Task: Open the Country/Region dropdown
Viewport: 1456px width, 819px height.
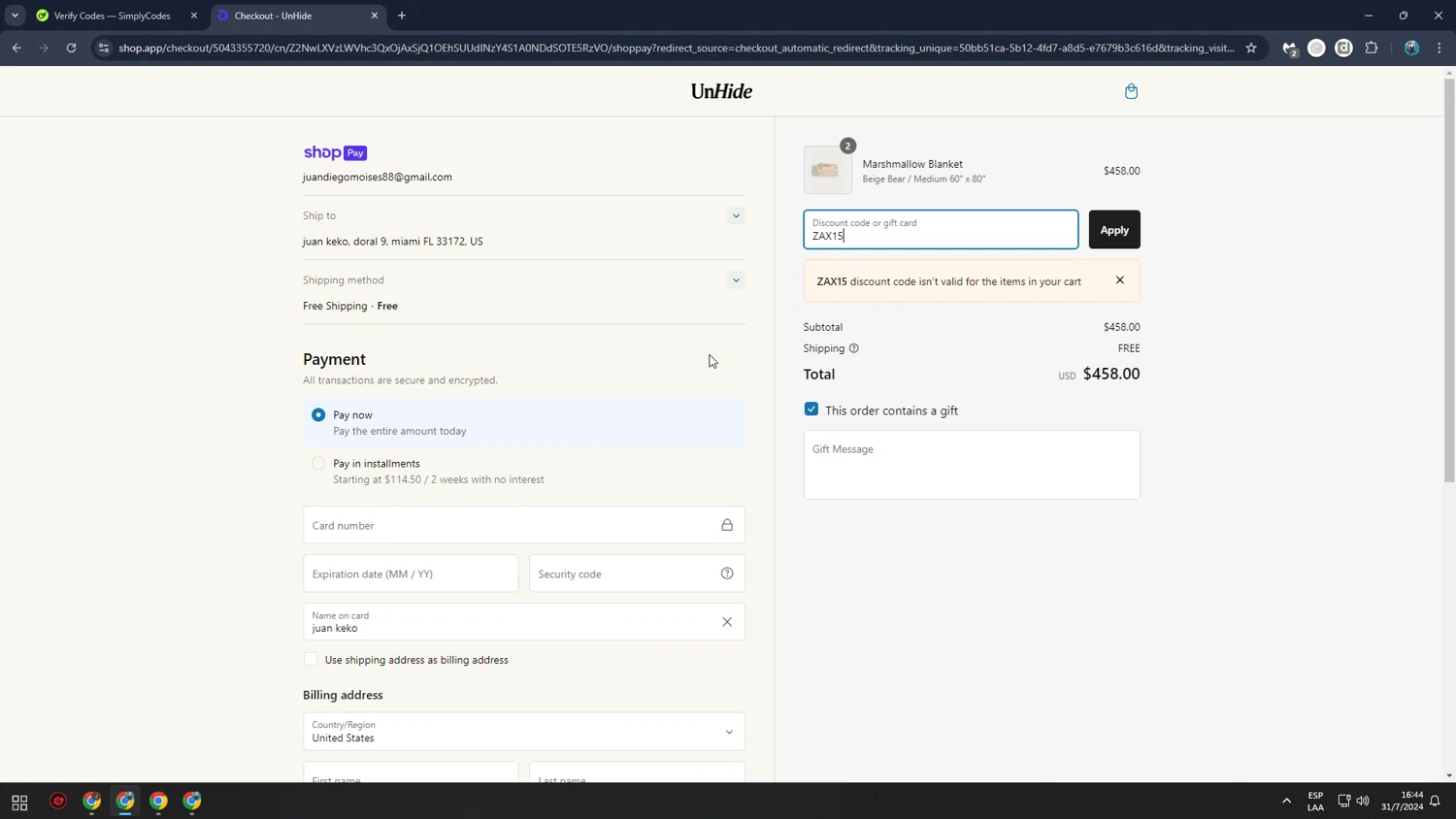Action: (x=524, y=732)
